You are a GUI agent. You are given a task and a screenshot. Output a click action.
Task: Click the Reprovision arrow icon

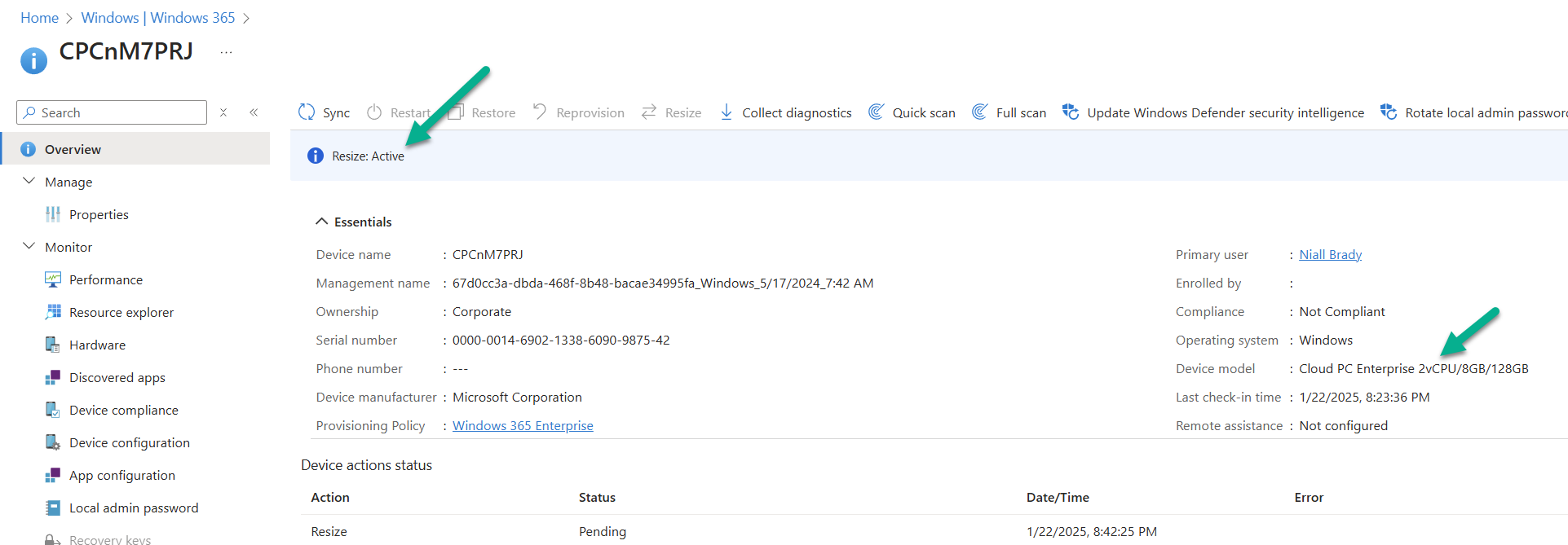tap(540, 112)
